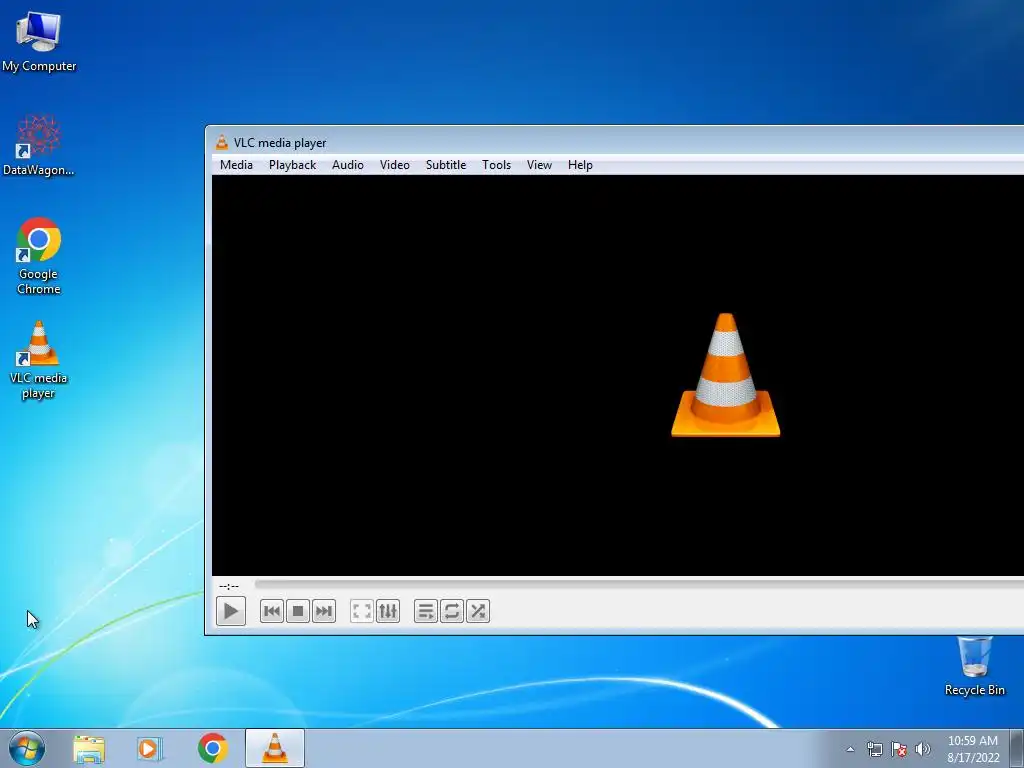The image size is (1024, 768).
Task: Click Show Desktop strip at taskbar end
Action: (x=1017, y=748)
